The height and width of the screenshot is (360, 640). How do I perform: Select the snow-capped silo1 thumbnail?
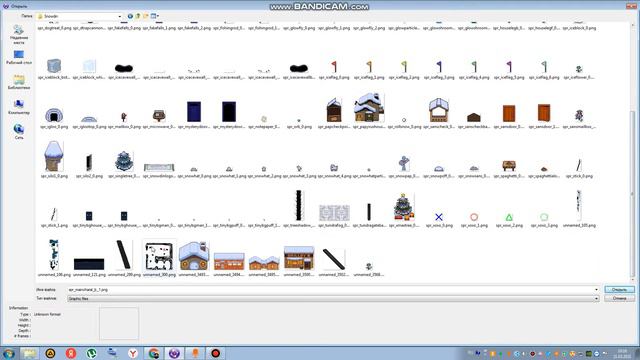coord(54,156)
